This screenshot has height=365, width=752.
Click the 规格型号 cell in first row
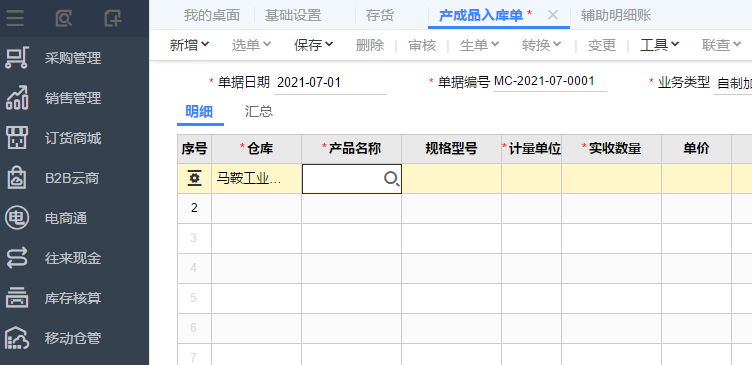pos(452,179)
